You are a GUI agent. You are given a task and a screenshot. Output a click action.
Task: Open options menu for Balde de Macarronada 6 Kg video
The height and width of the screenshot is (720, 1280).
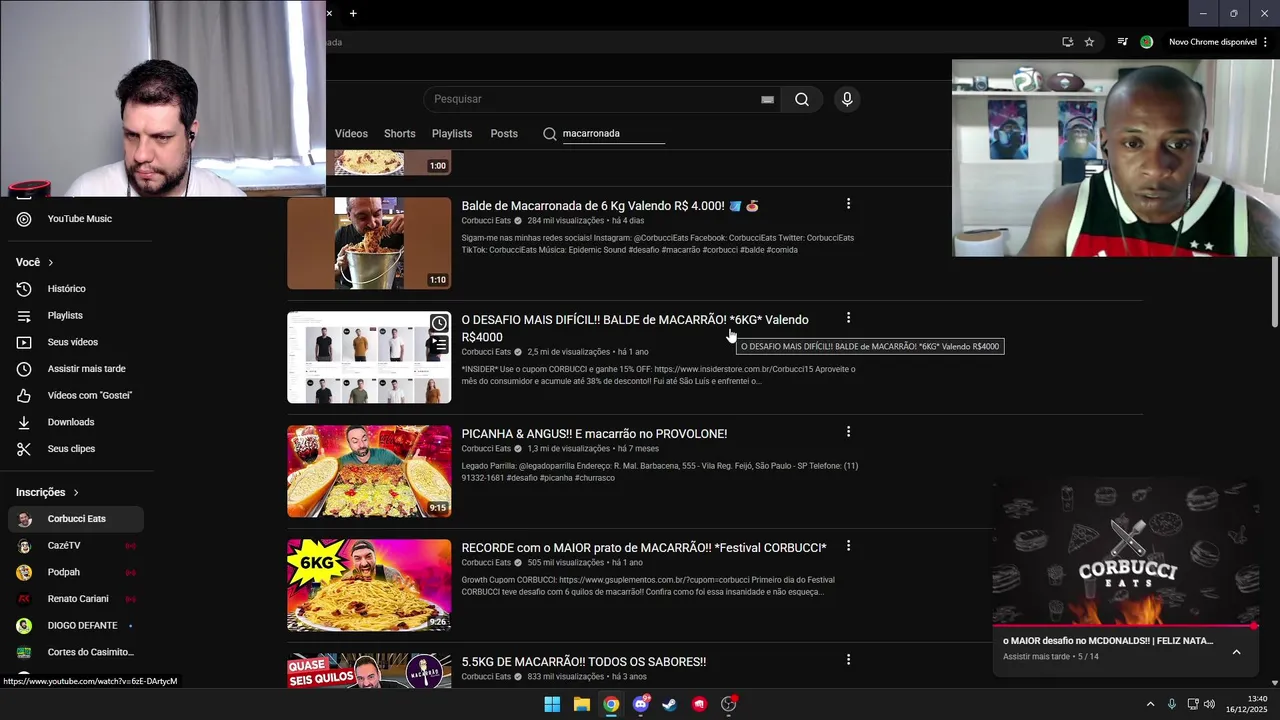tap(848, 204)
